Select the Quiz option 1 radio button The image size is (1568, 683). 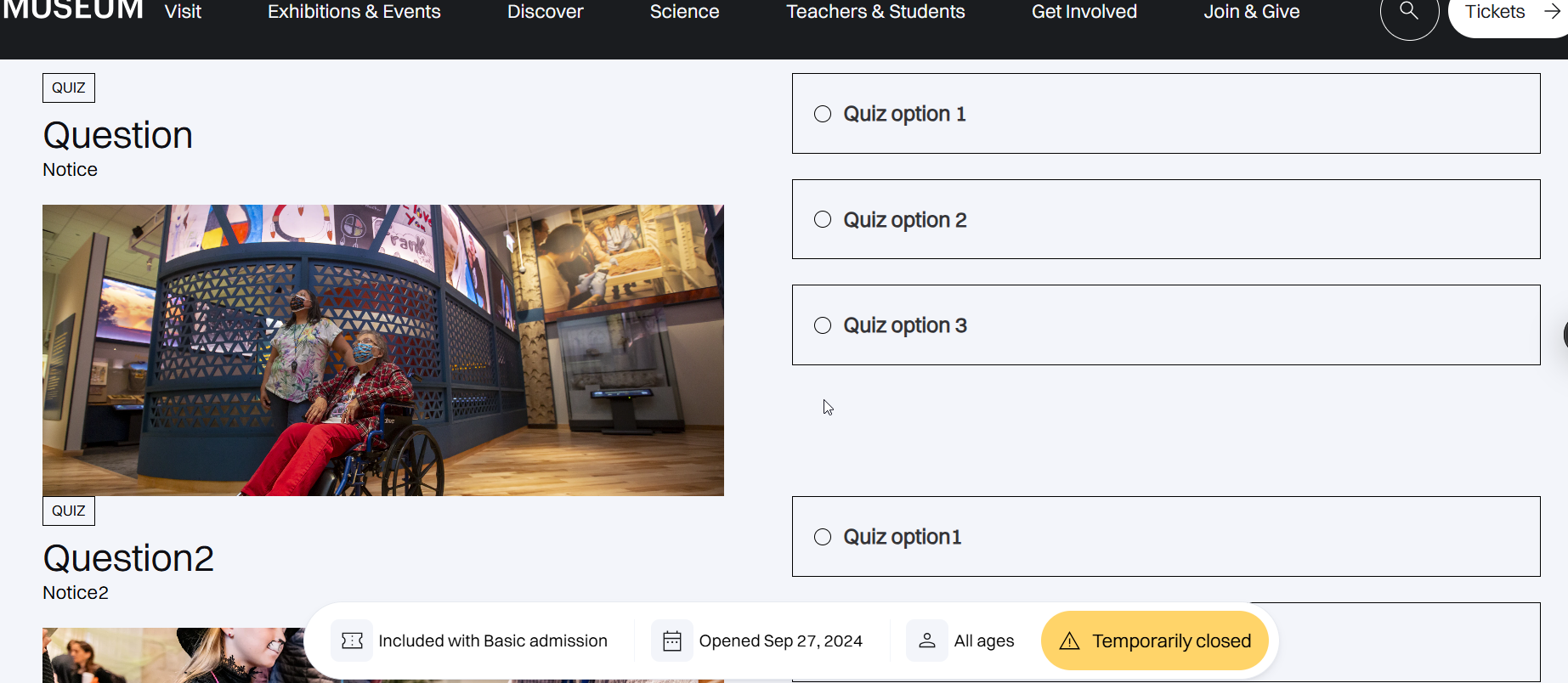point(823,114)
